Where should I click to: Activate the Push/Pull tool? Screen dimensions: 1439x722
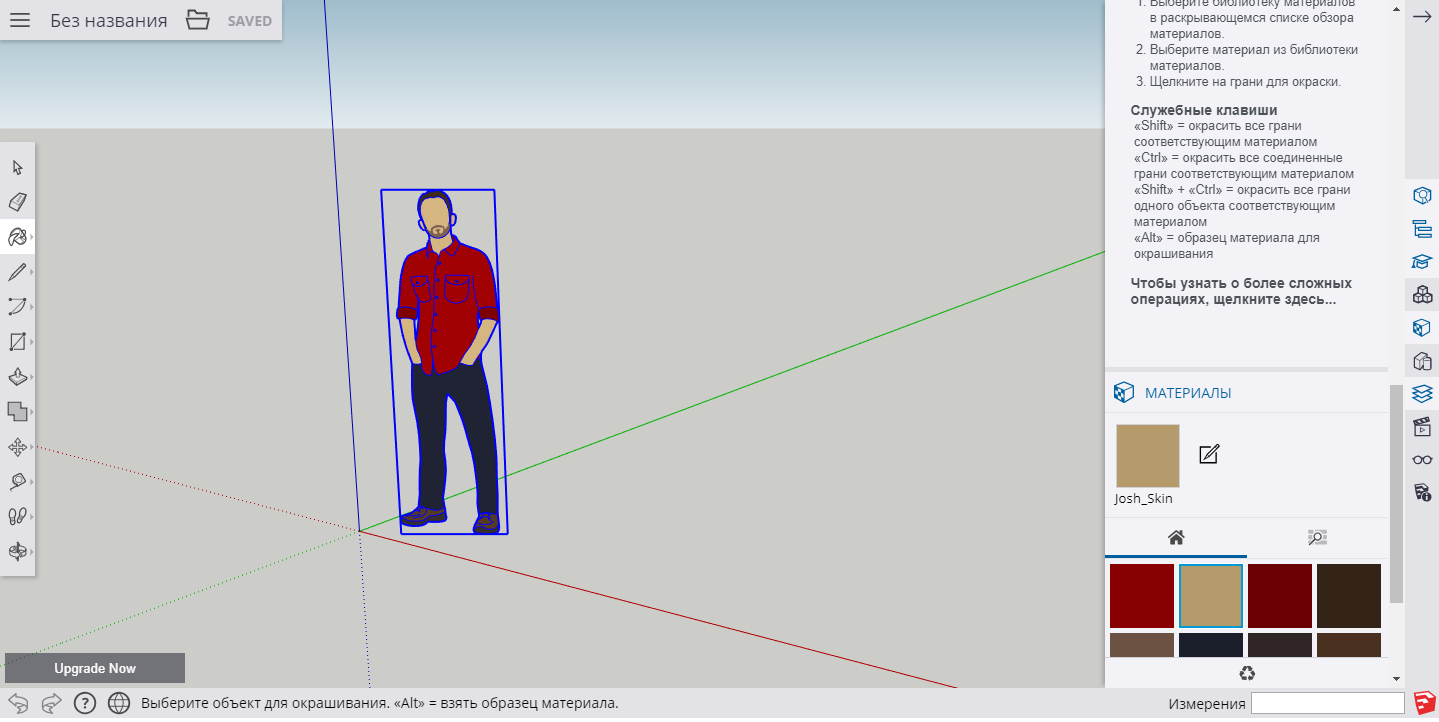point(16,377)
